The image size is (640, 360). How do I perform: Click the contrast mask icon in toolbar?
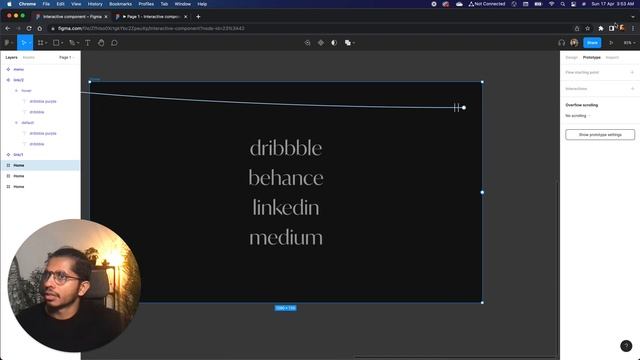pos(334,43)
